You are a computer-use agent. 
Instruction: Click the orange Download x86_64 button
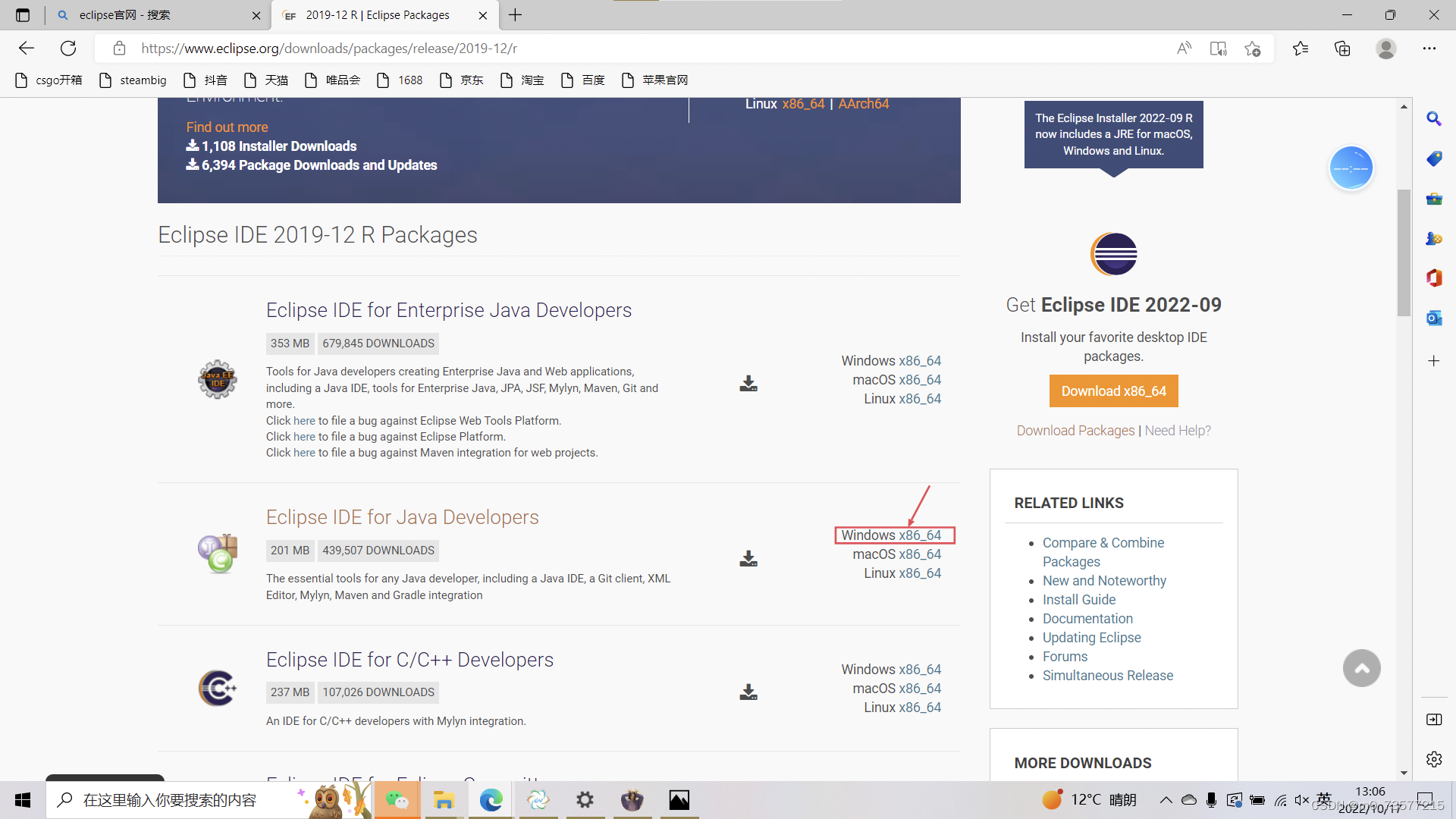[1114, 391]
